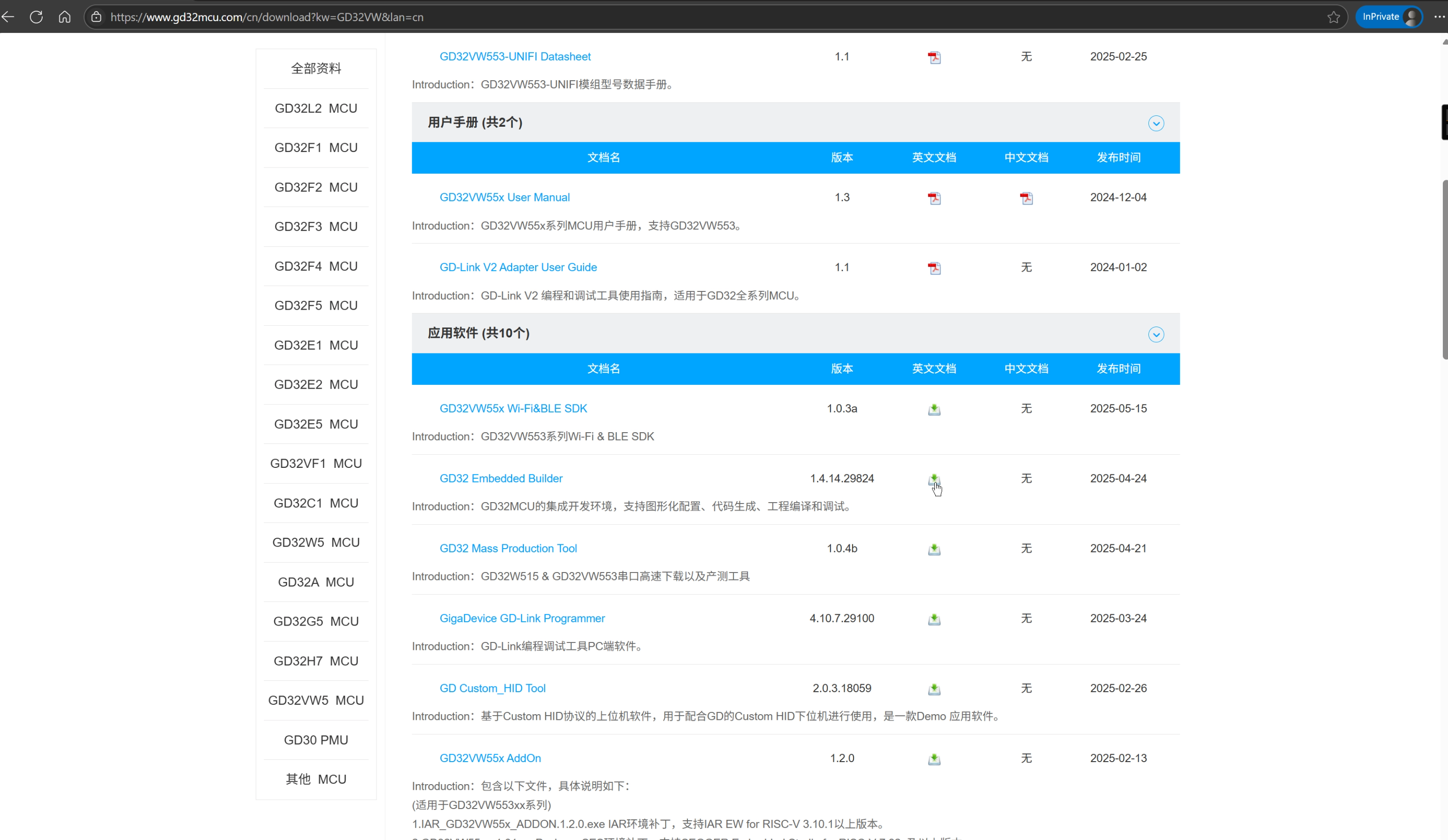Select GD32F4 MCU category
Image resolution: width=1448 pixels, height=840 pixels.
(x=316, y=267)
